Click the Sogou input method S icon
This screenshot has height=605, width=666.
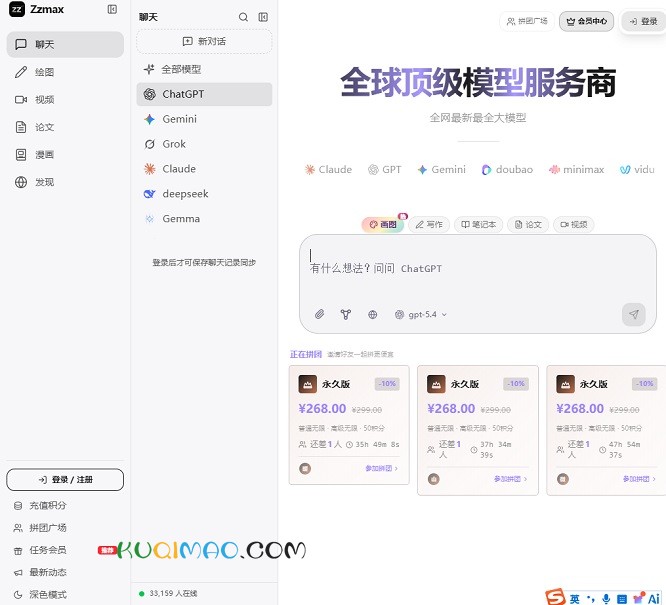(555, 597)
